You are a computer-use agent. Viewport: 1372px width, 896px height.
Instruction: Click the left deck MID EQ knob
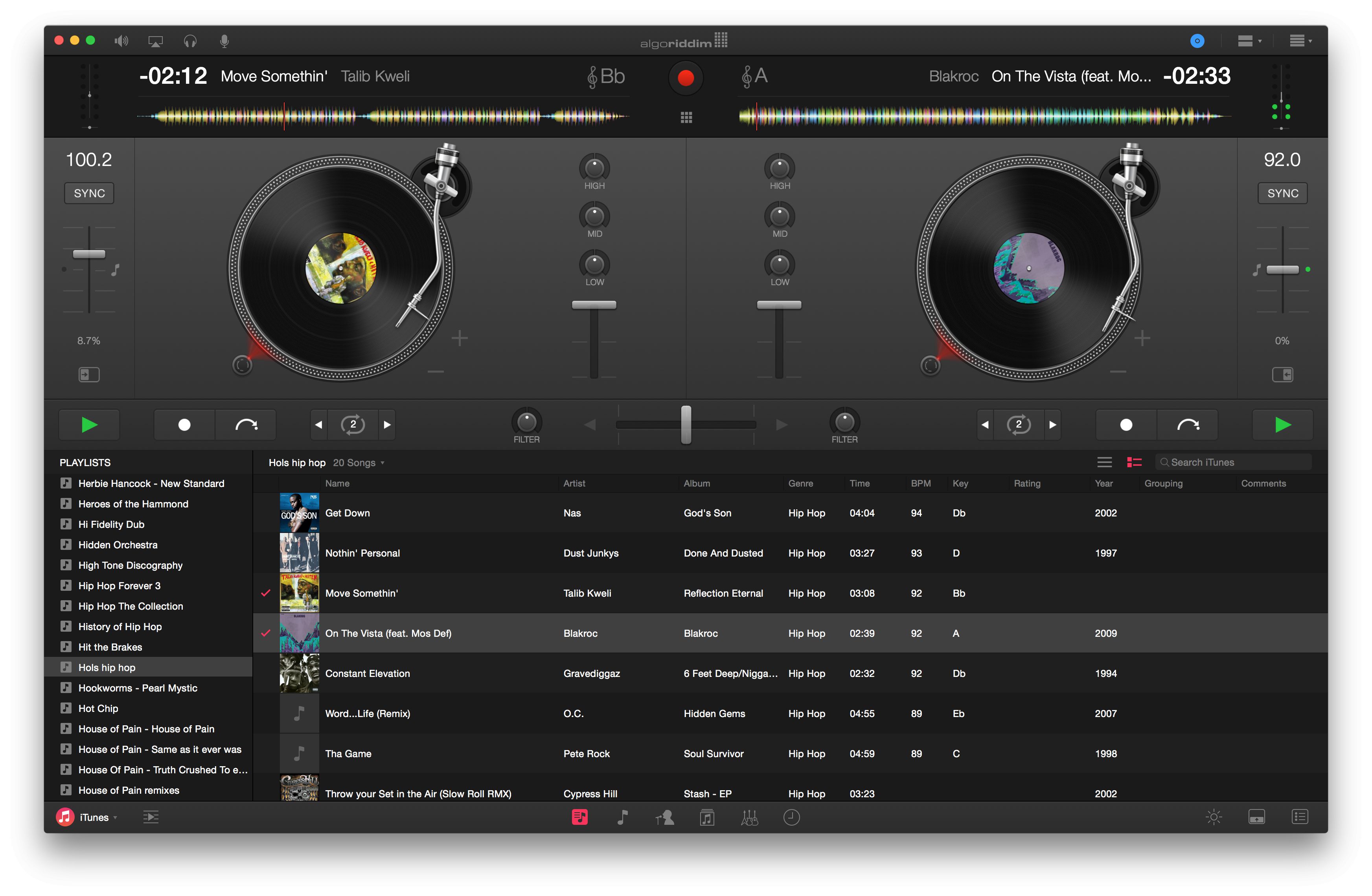coord(594,216)
